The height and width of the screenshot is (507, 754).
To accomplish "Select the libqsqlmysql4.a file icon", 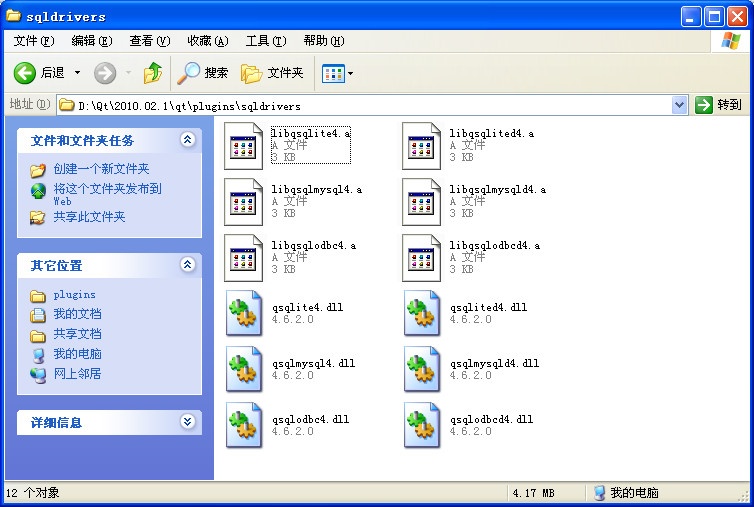I will pyautogui.click(x=243, y=202).
